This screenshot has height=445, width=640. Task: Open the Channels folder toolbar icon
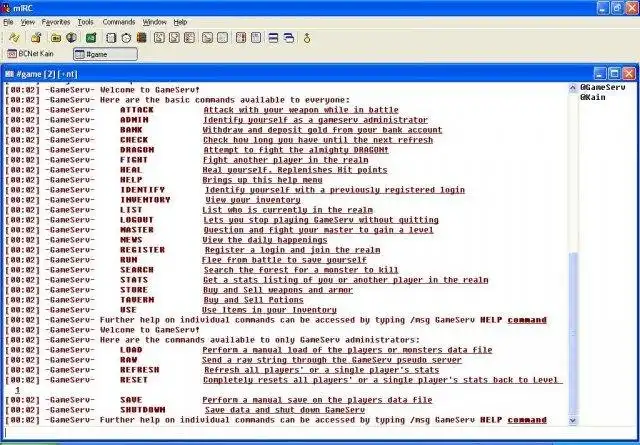pyautogui.click(x=56, y=38)
